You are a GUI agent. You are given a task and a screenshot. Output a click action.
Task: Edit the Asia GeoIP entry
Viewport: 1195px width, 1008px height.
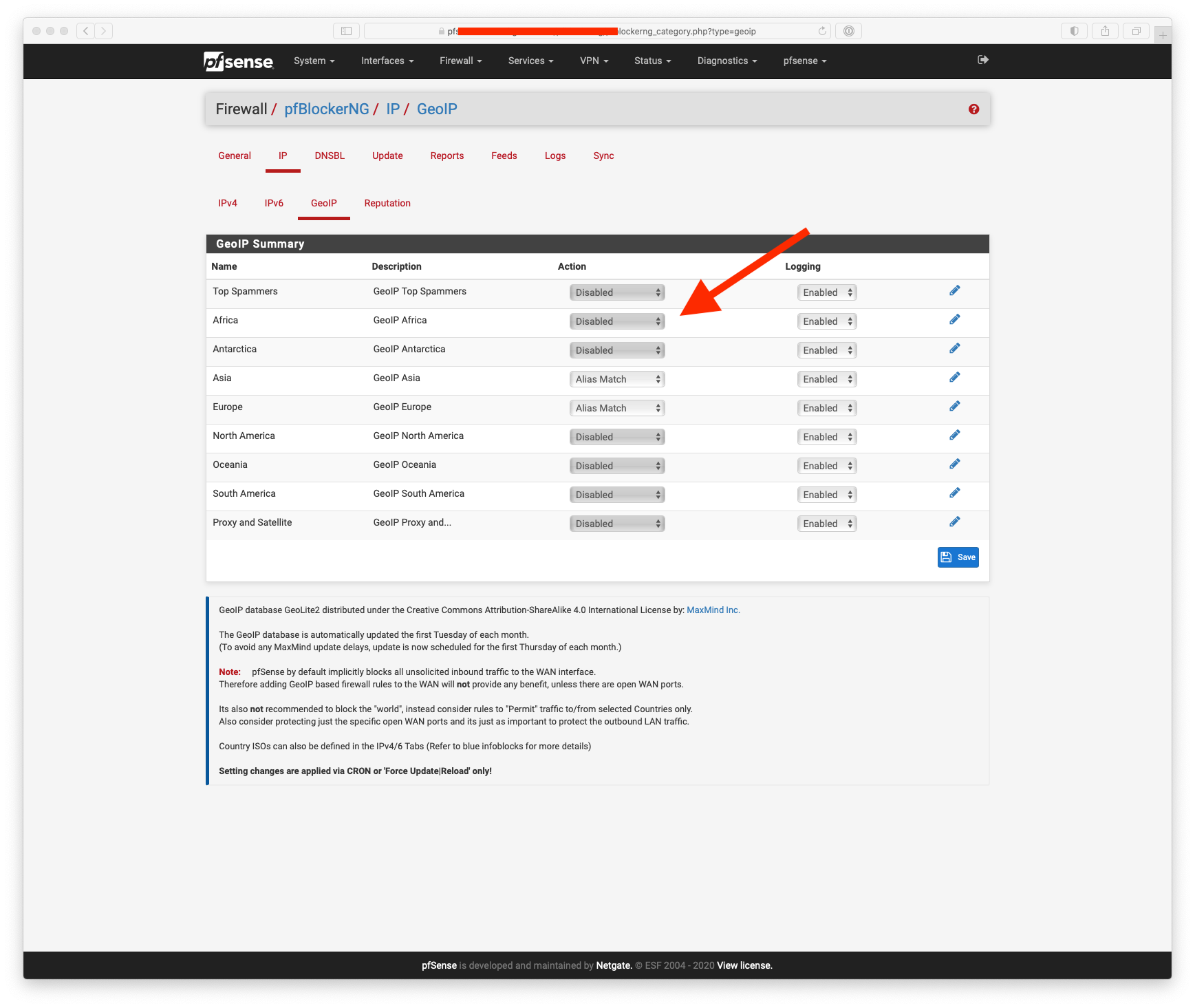tap(954, 378)
